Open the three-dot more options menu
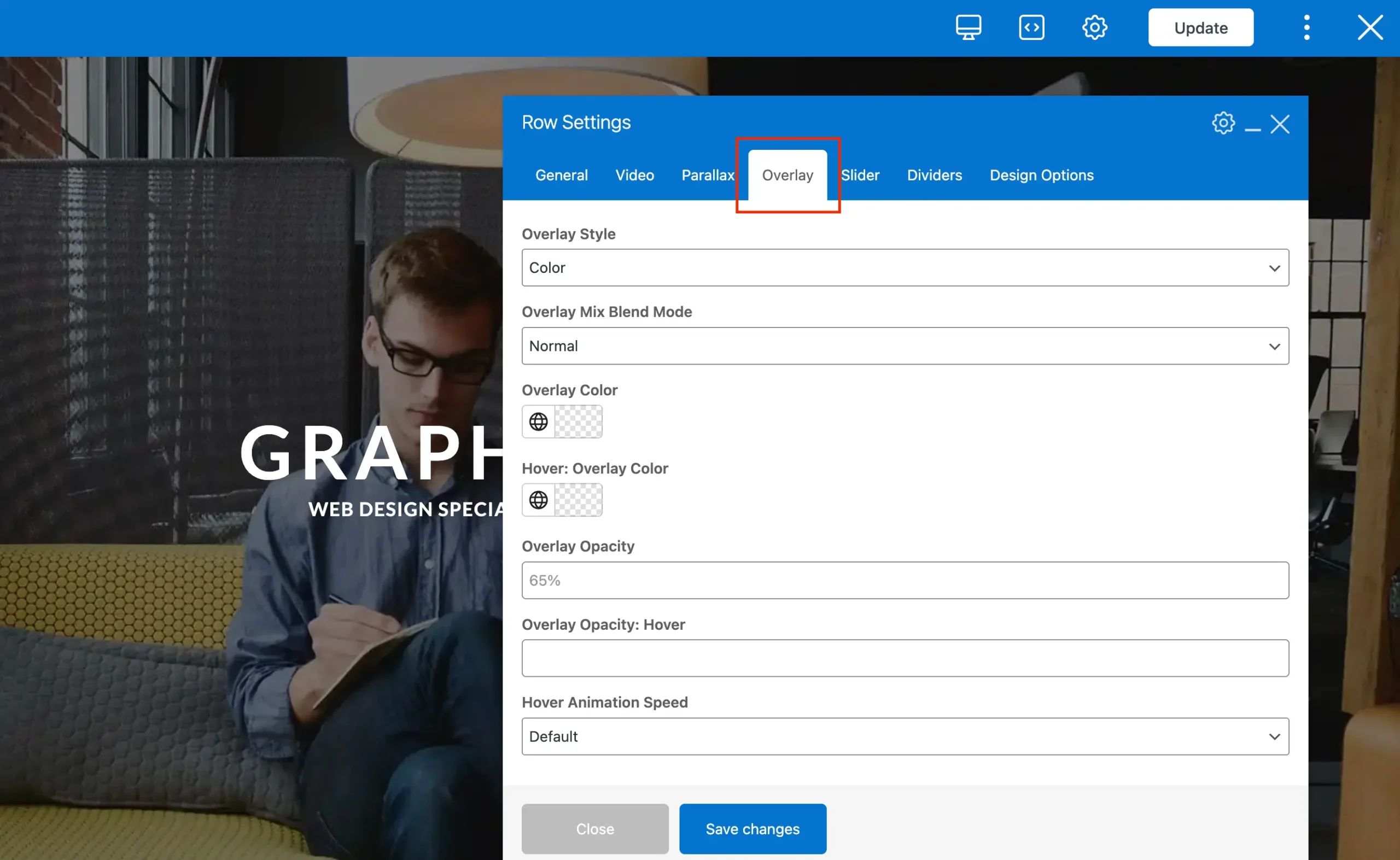 pyautogui.click(x=1306, y=27)
